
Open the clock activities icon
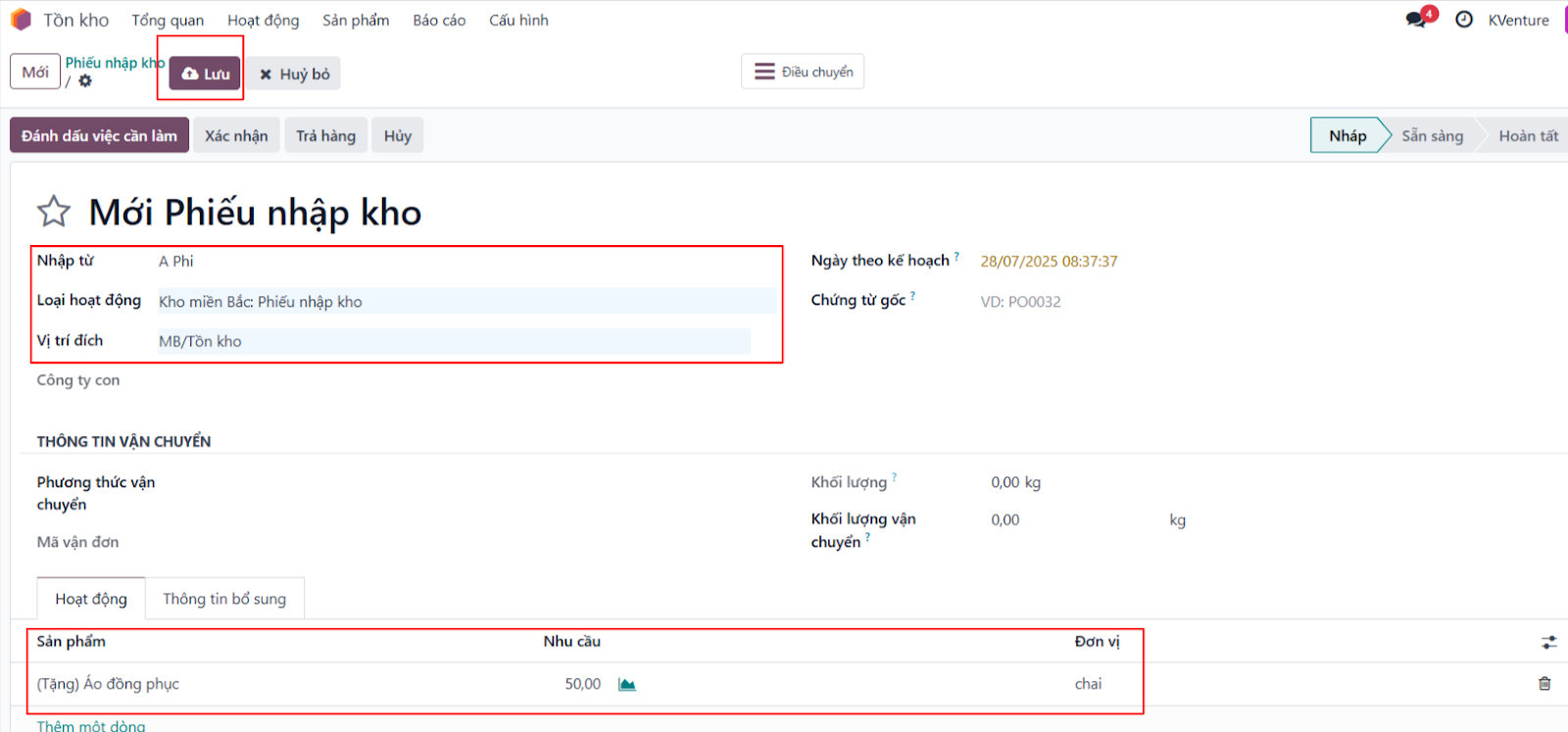tap(1463, 20)
